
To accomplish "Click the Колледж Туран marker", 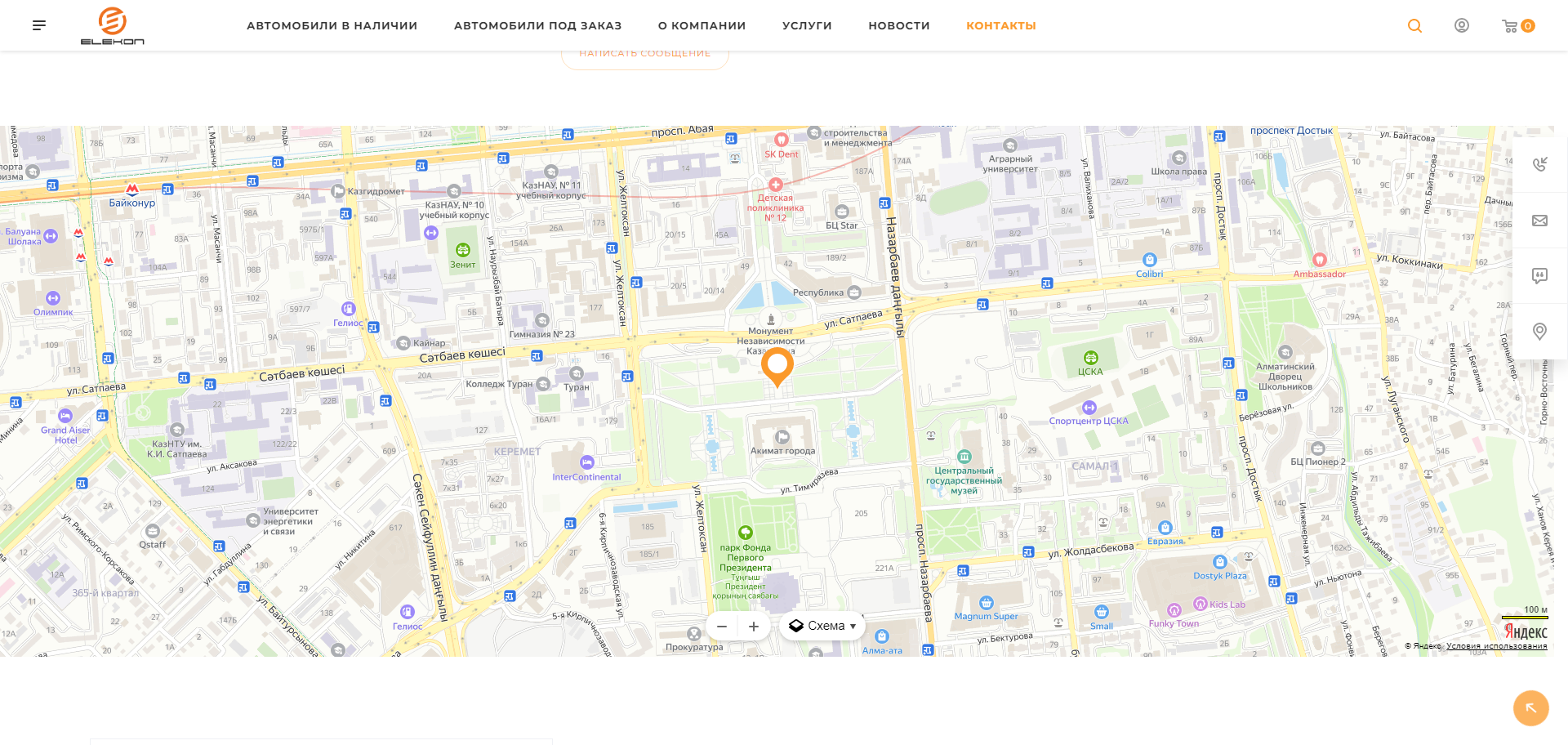I will pos(543,384).
